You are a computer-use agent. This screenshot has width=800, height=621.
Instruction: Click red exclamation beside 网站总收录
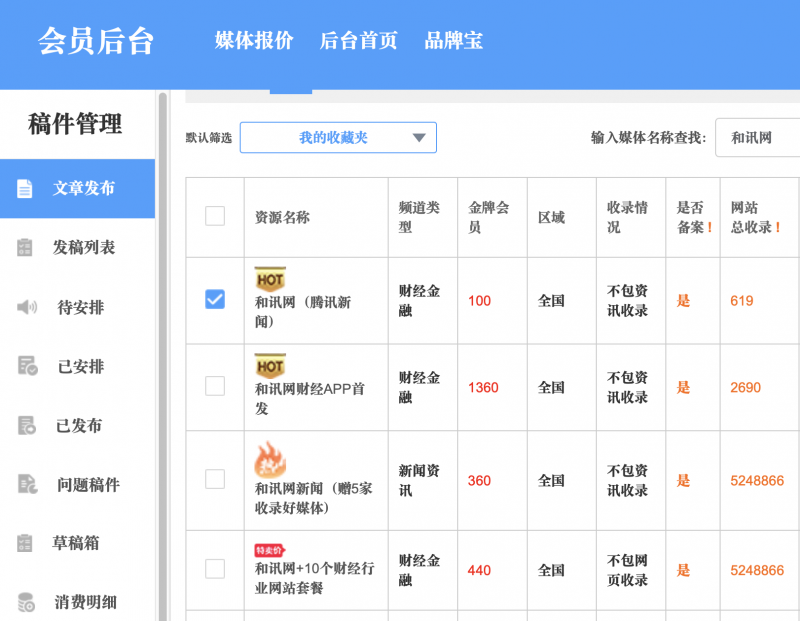pos(778,227)
